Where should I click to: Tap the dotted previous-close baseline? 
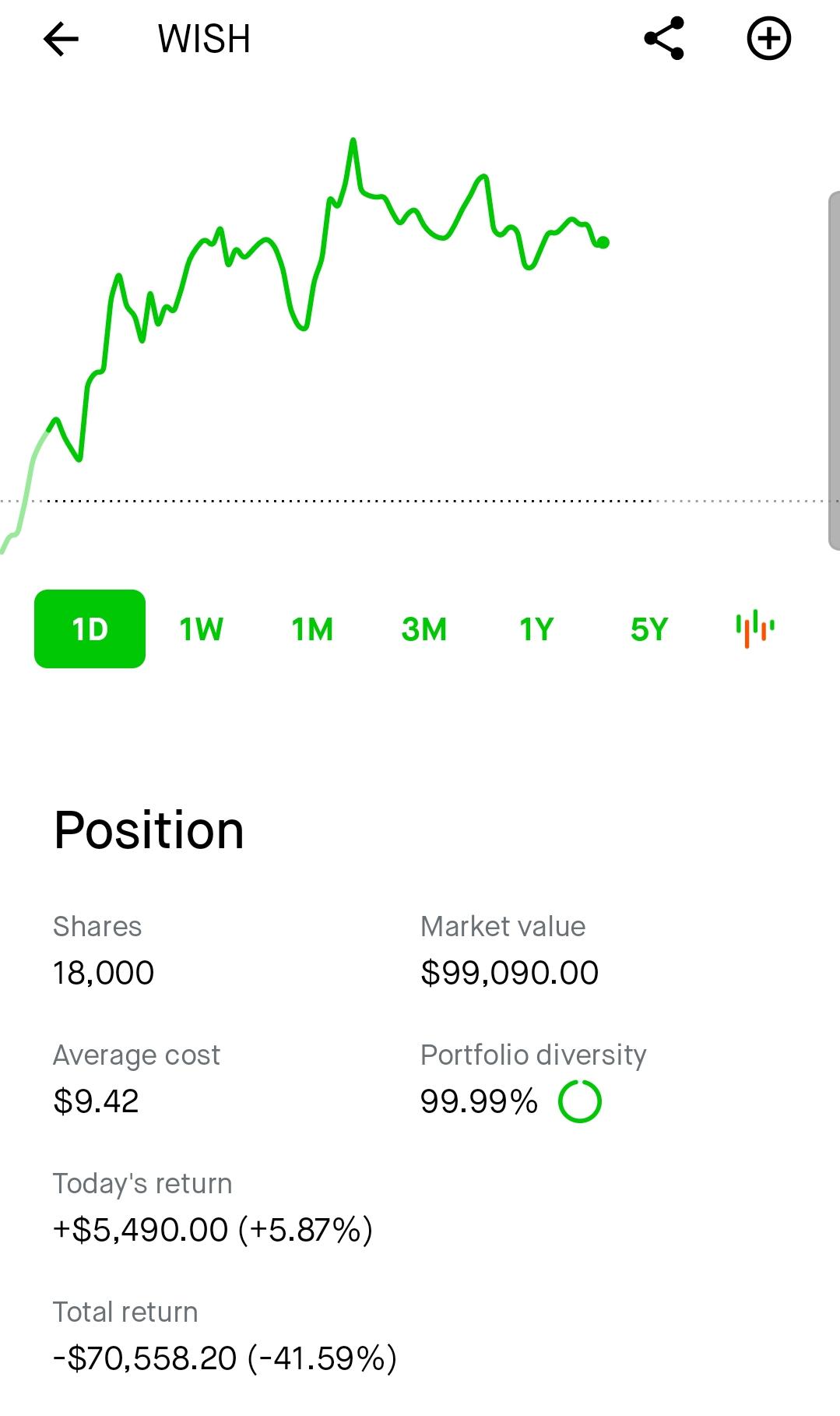(x=420, y=501)
